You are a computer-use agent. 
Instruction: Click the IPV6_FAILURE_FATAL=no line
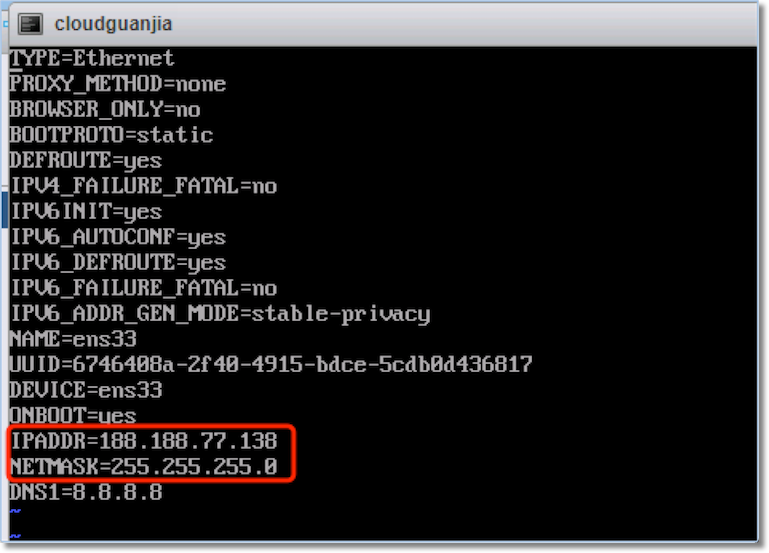143,288
